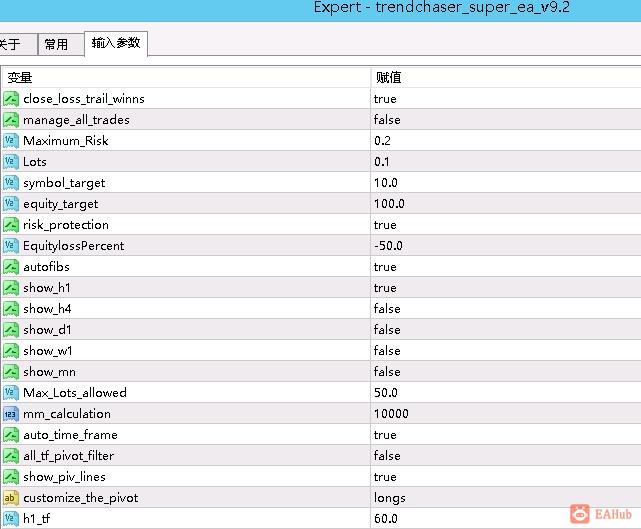Screen dimensions: 641x529
Task: Select the true value of autofibs
Action: tap(385, 267)
